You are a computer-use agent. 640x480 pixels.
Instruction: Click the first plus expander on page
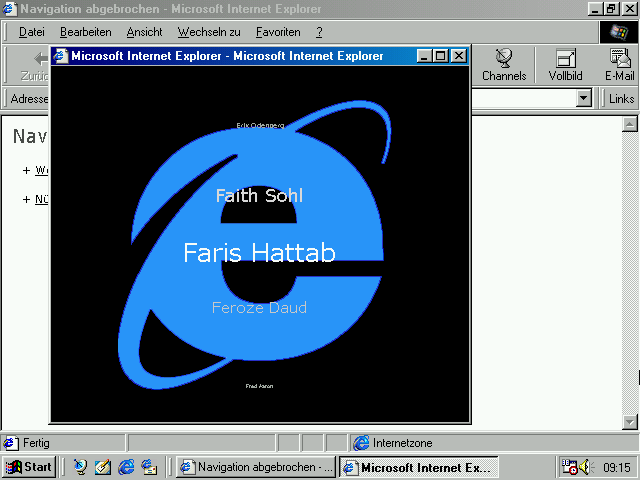[27, 170]
